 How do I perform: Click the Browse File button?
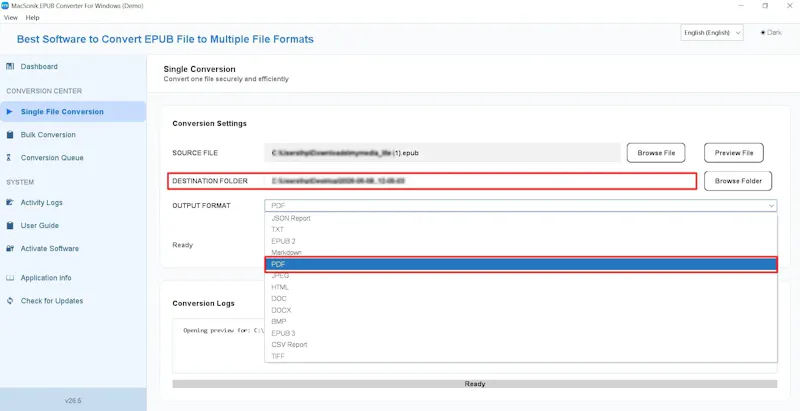pyautogui.click(x=656, y=153)
